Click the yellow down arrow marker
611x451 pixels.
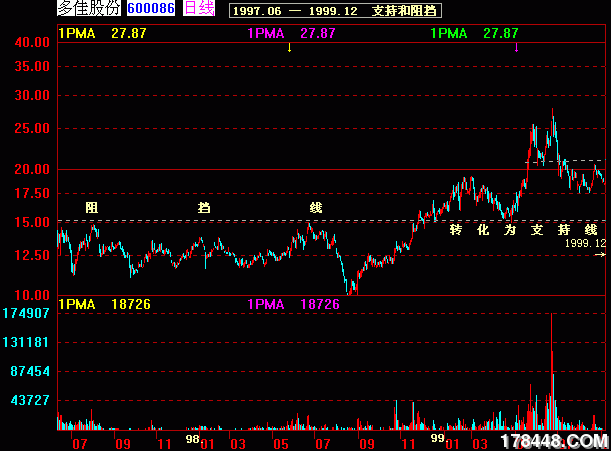click(x=289, y=47)
